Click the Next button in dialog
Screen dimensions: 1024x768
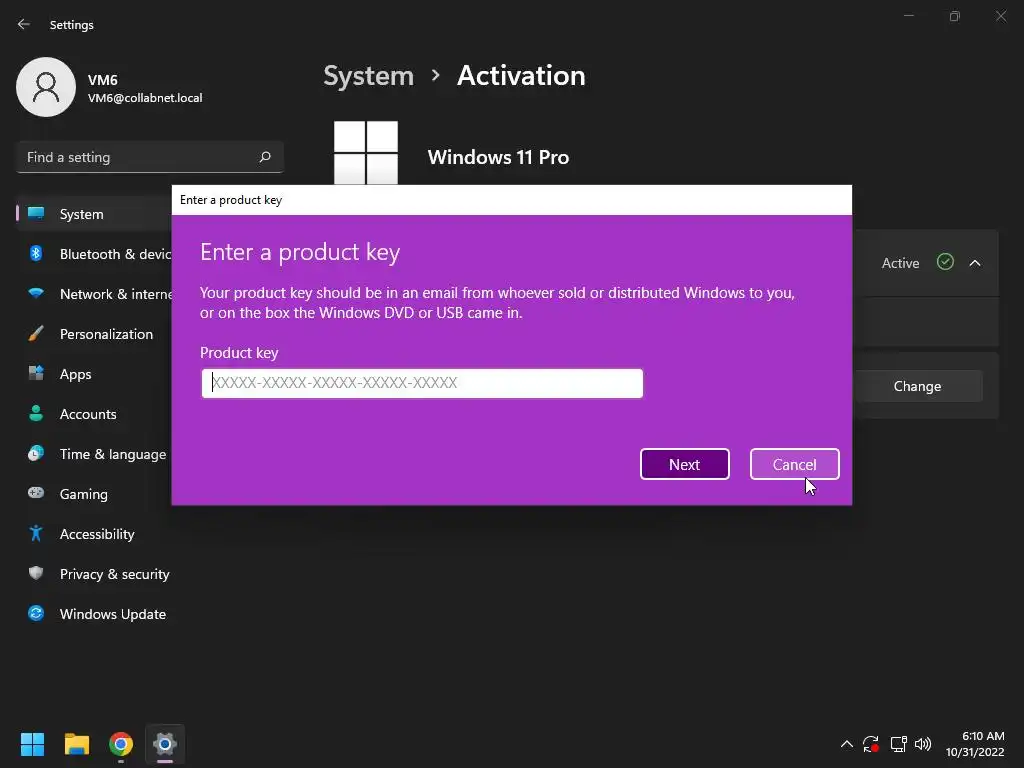684,464
